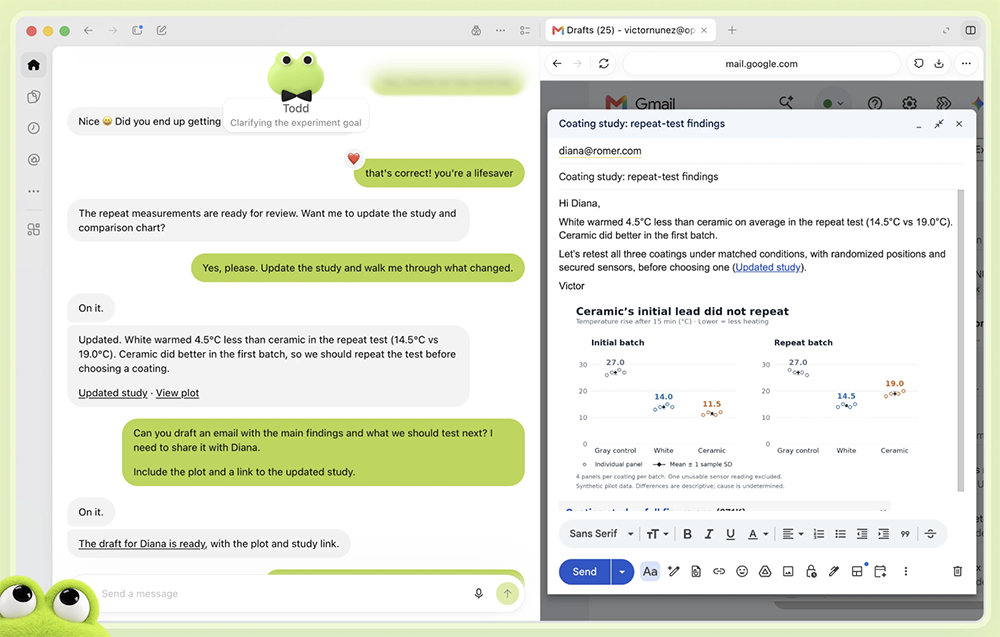Open the new chat compose pencil icon
Viewport: 1000px width, 637px height.
161,30
